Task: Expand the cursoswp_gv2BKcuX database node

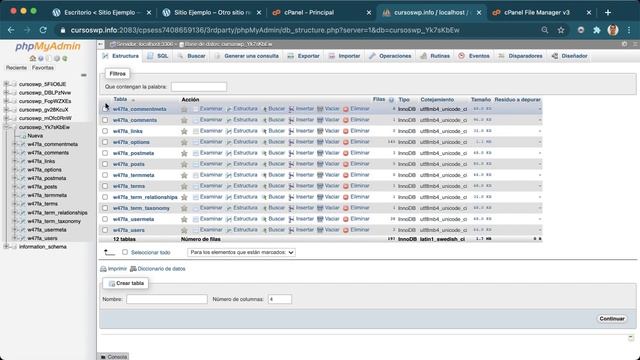Action: [x=6, y=110]
